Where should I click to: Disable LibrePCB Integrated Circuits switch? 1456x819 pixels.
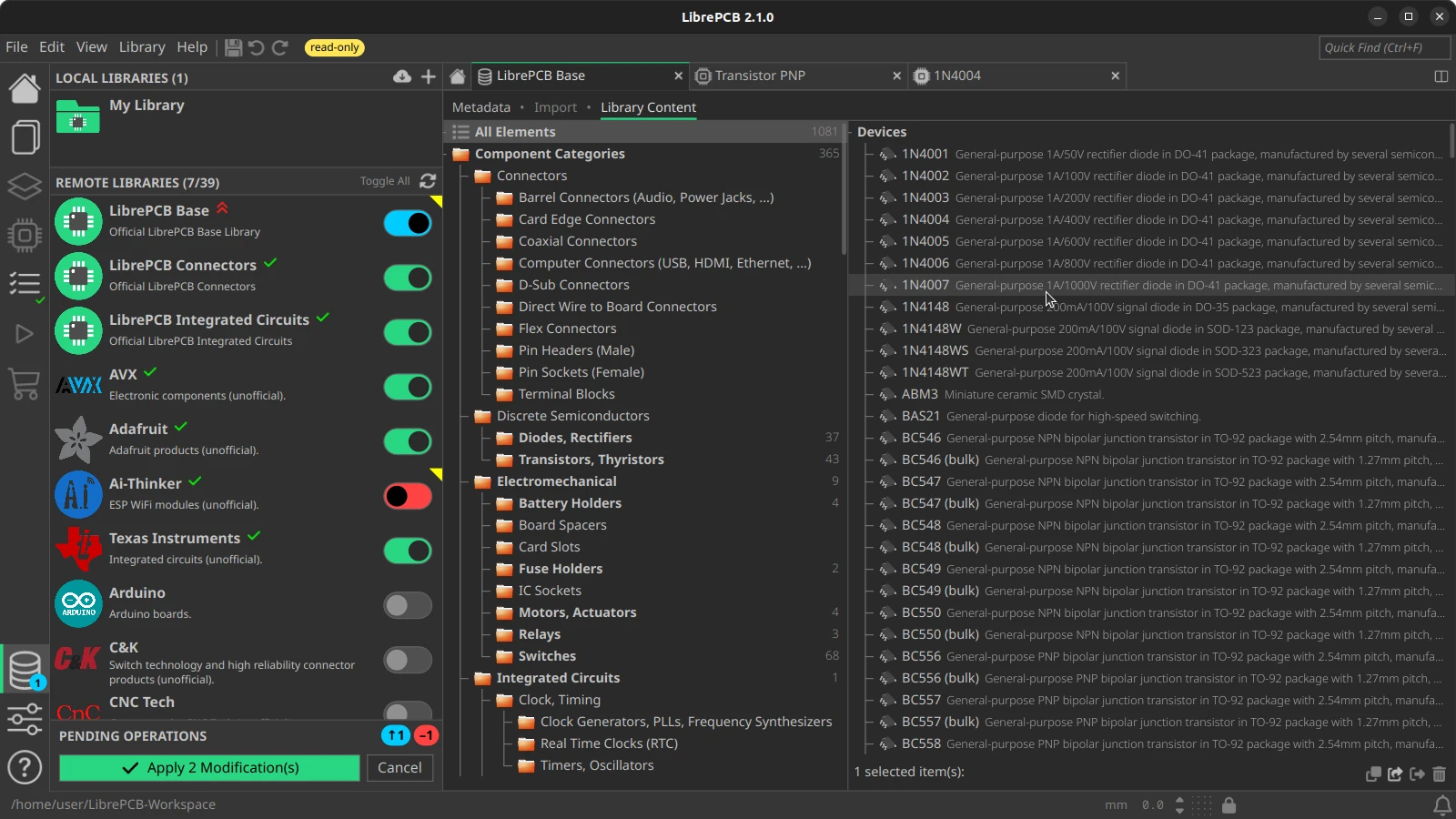[408, 332]
